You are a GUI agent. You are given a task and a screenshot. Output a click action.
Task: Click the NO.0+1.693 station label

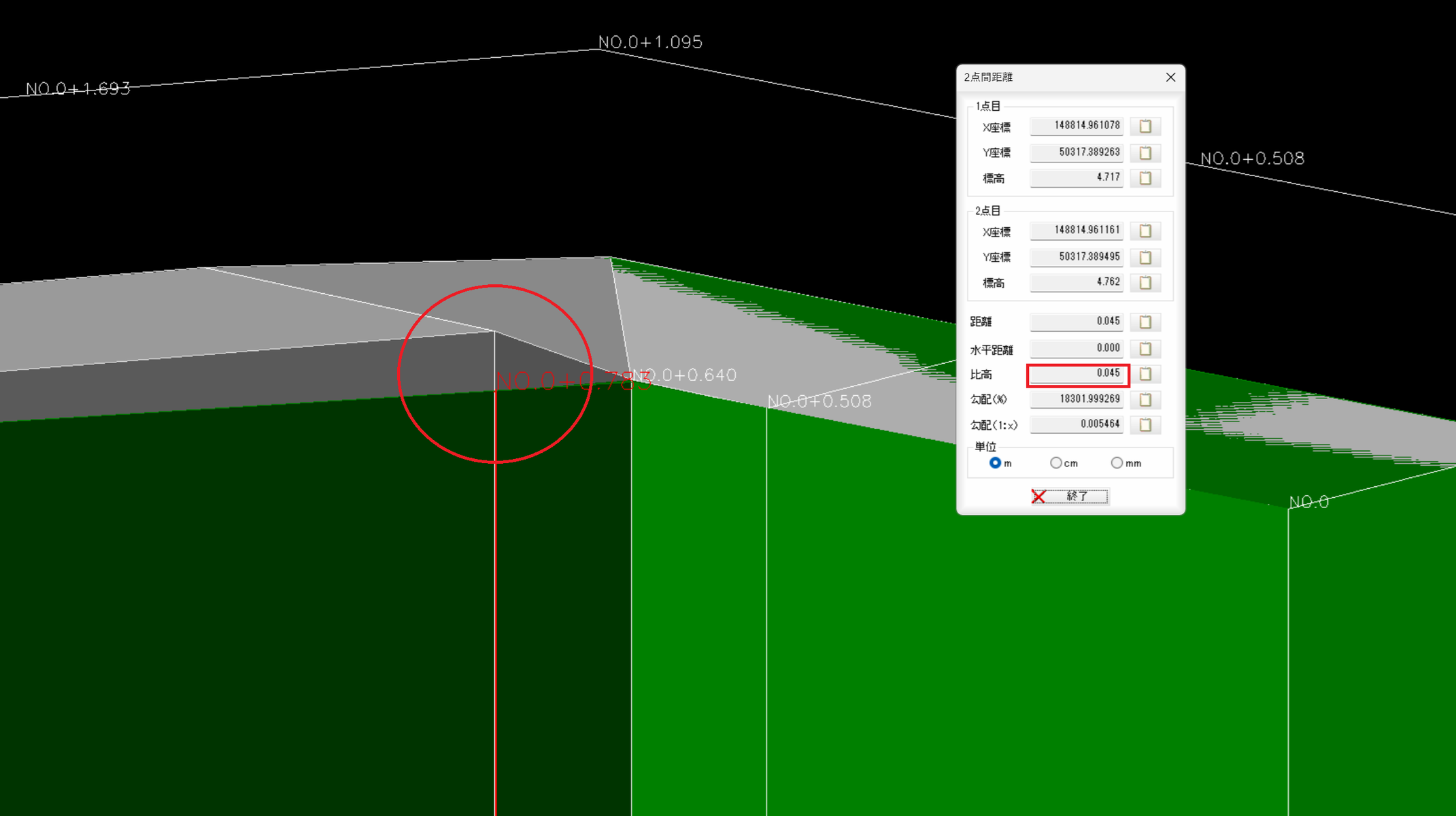(x=78, y=89)
